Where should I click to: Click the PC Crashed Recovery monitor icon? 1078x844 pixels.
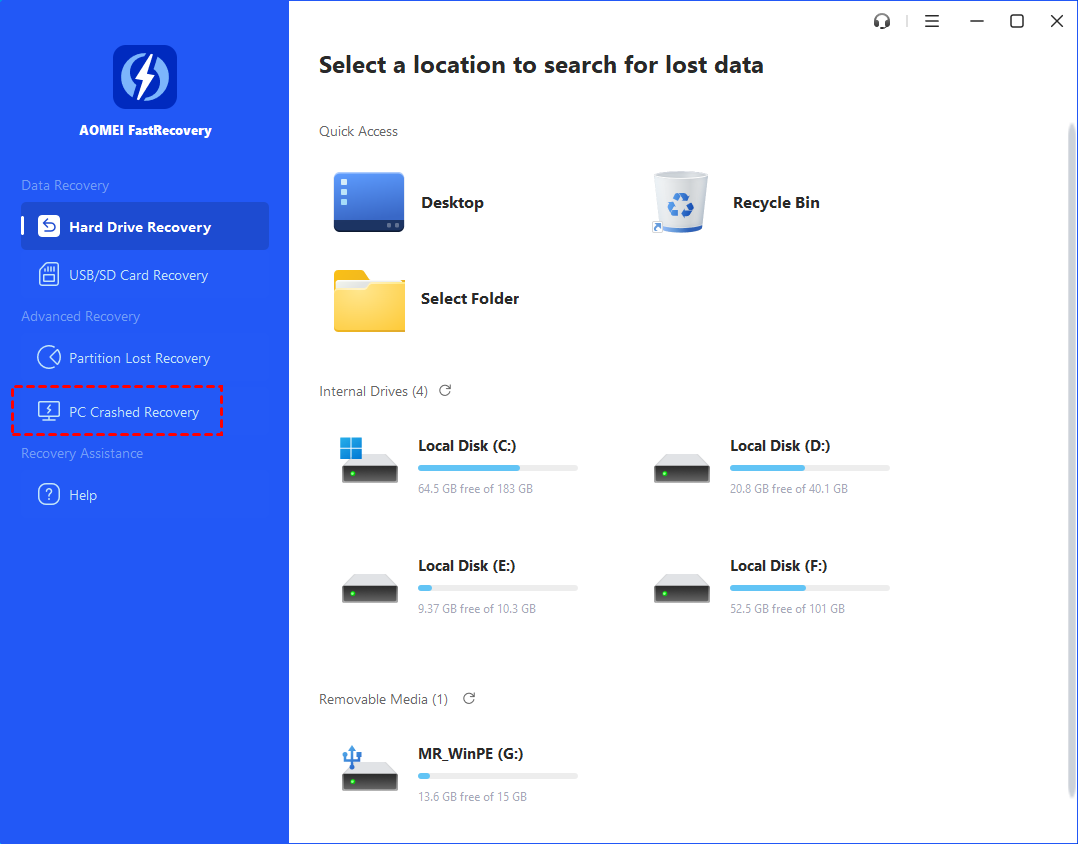pyautogui.click(x=49, y=412)
